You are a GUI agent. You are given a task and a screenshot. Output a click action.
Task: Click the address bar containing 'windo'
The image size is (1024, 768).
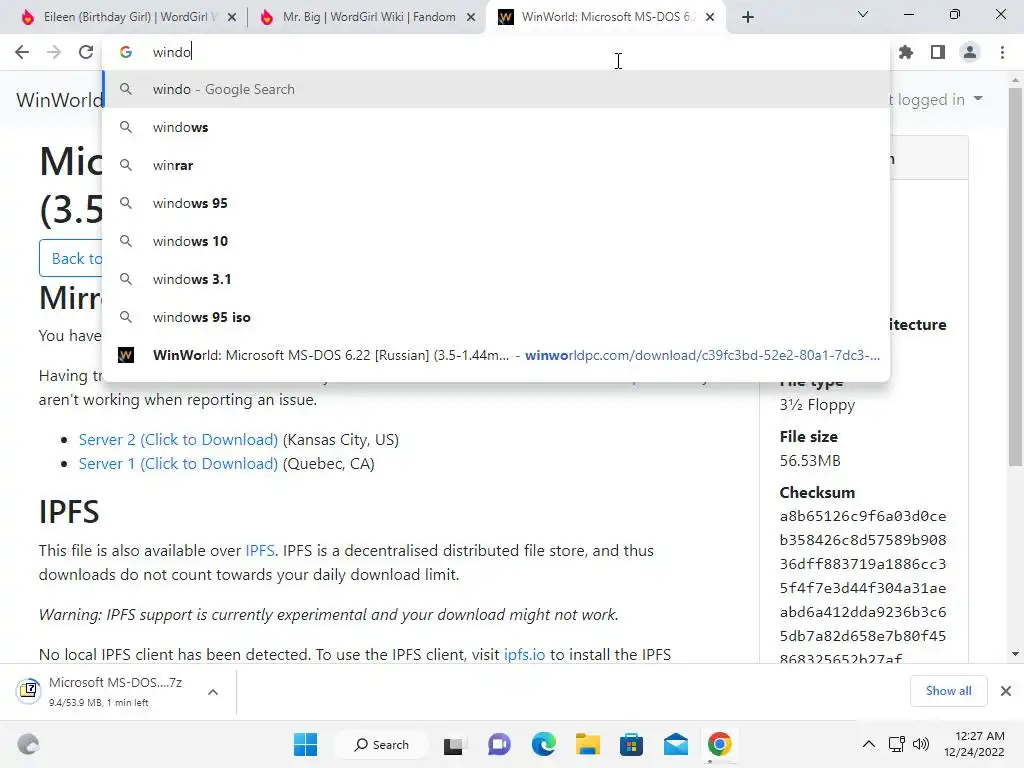(x=496, y=52)
